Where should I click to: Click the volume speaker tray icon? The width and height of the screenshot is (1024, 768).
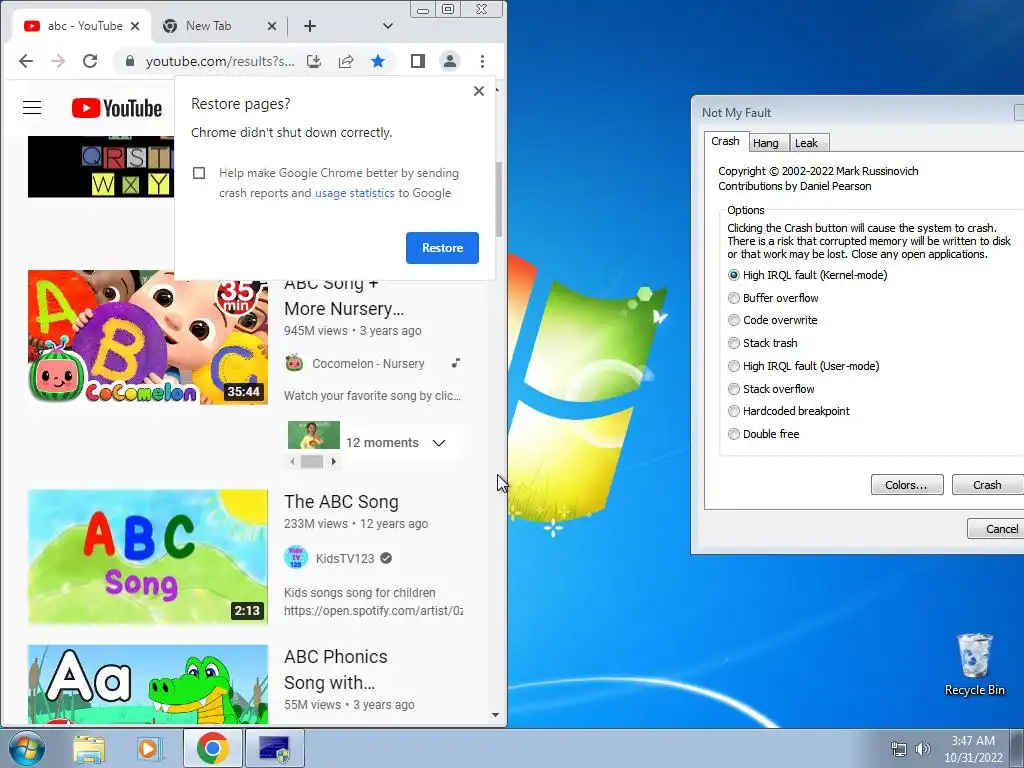[922, 750]
